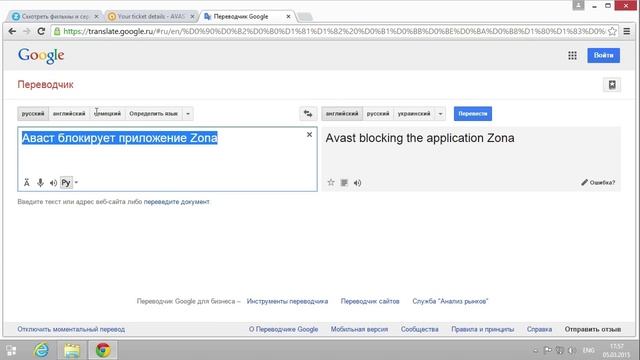Select английский as target language

[342, 113]
